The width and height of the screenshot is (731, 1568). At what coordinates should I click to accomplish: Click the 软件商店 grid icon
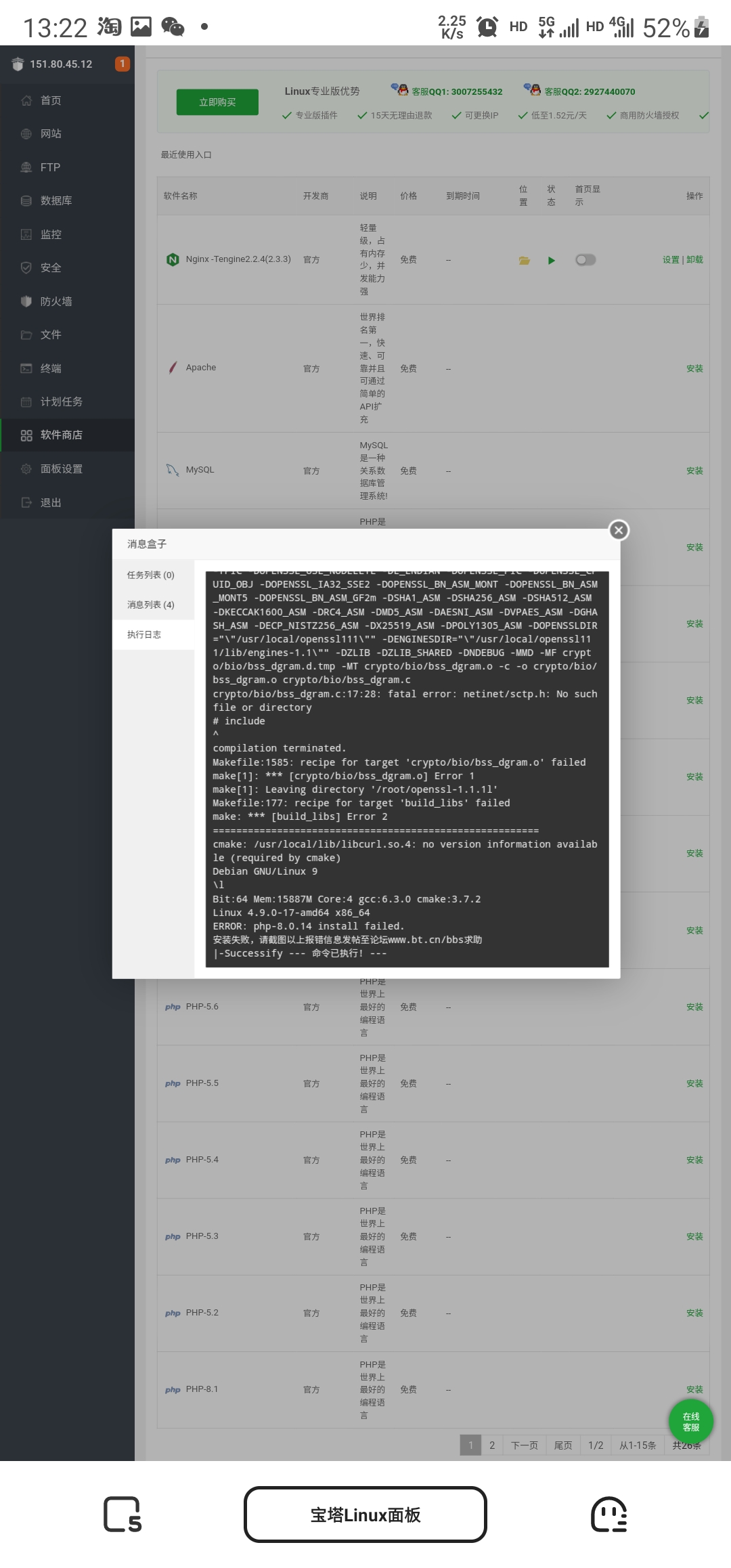[26, 435]
